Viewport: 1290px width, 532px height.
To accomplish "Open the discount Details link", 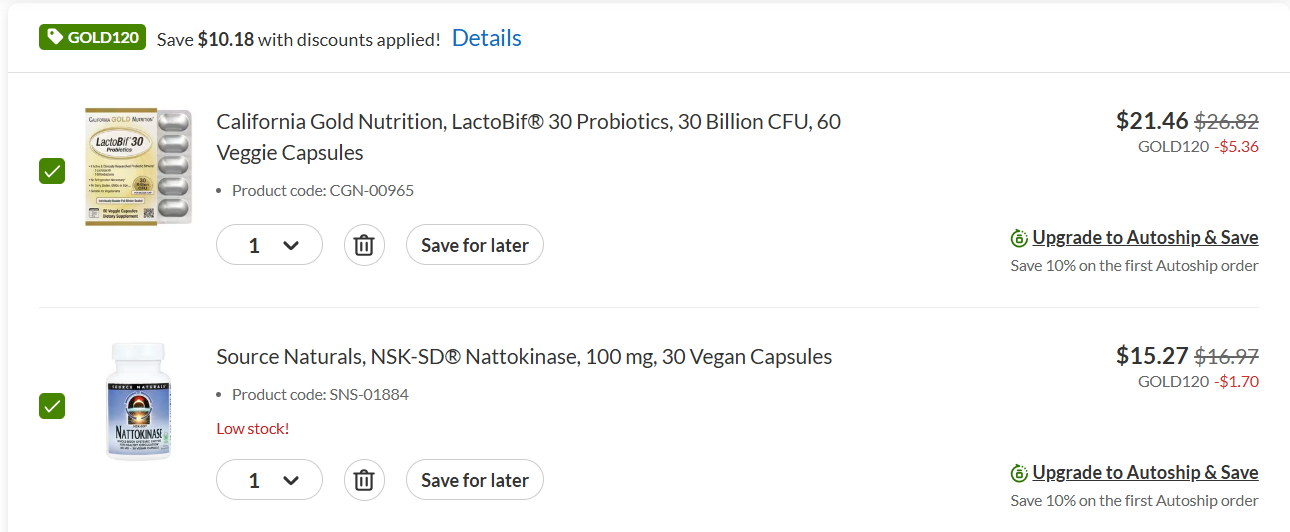I will coord(486,38).
